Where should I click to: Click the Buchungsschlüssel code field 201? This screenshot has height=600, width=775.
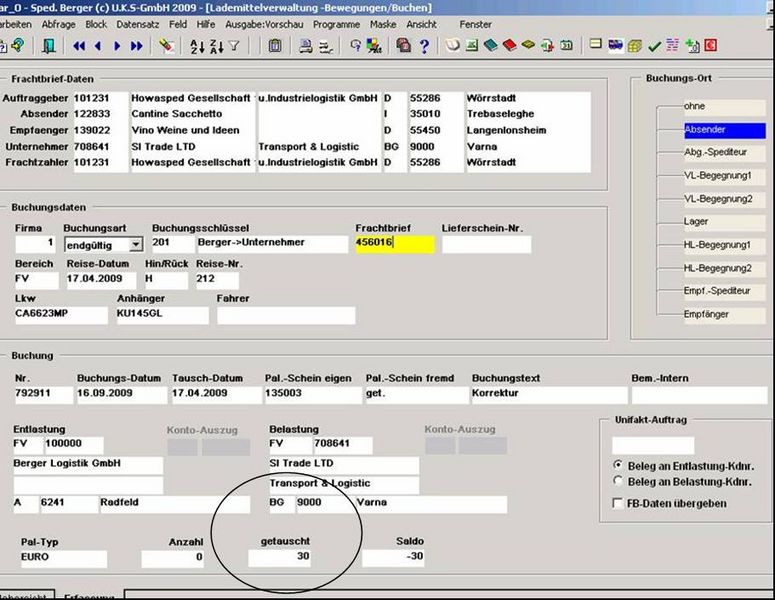[173, 244]
